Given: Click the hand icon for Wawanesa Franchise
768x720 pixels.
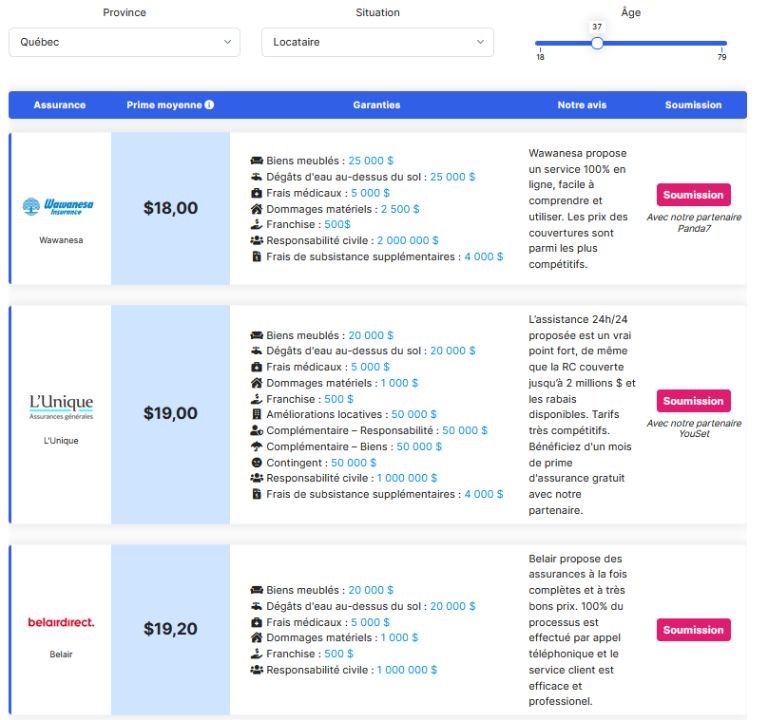Looking at the screenshot, I should (x=257, y=224).
